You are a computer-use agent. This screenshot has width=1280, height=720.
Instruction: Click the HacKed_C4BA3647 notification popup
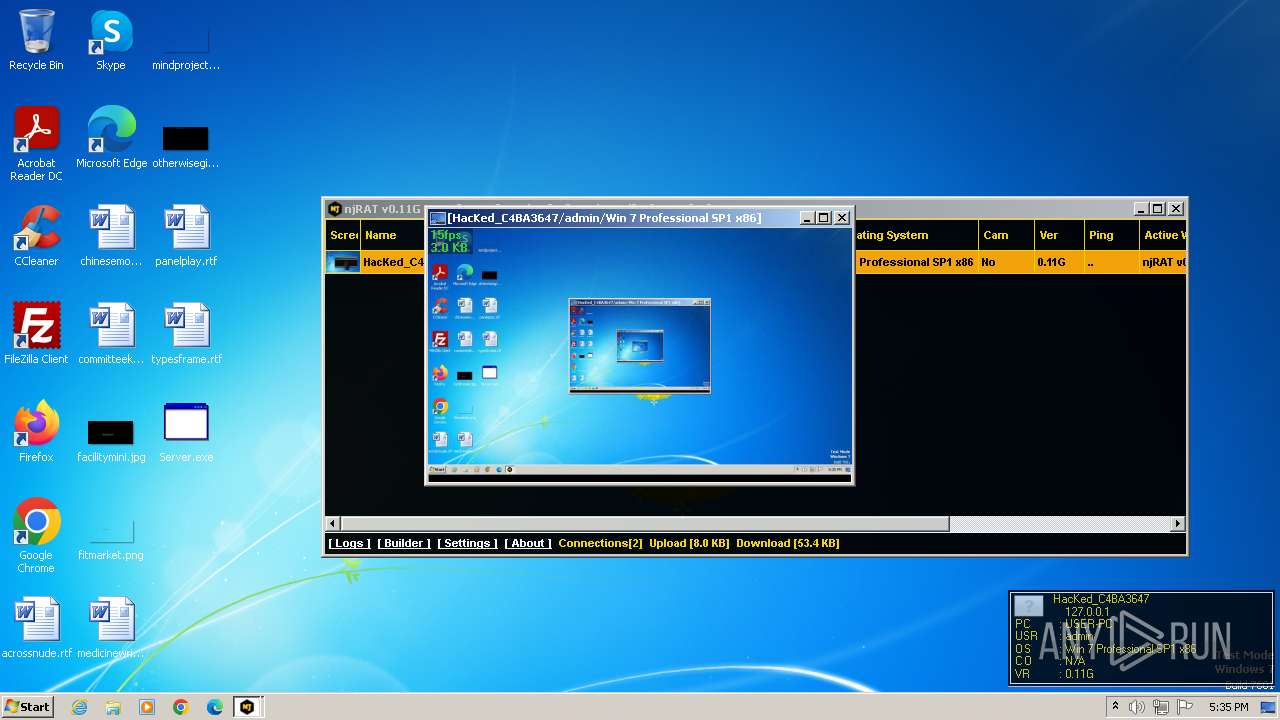pos(1143,639)
